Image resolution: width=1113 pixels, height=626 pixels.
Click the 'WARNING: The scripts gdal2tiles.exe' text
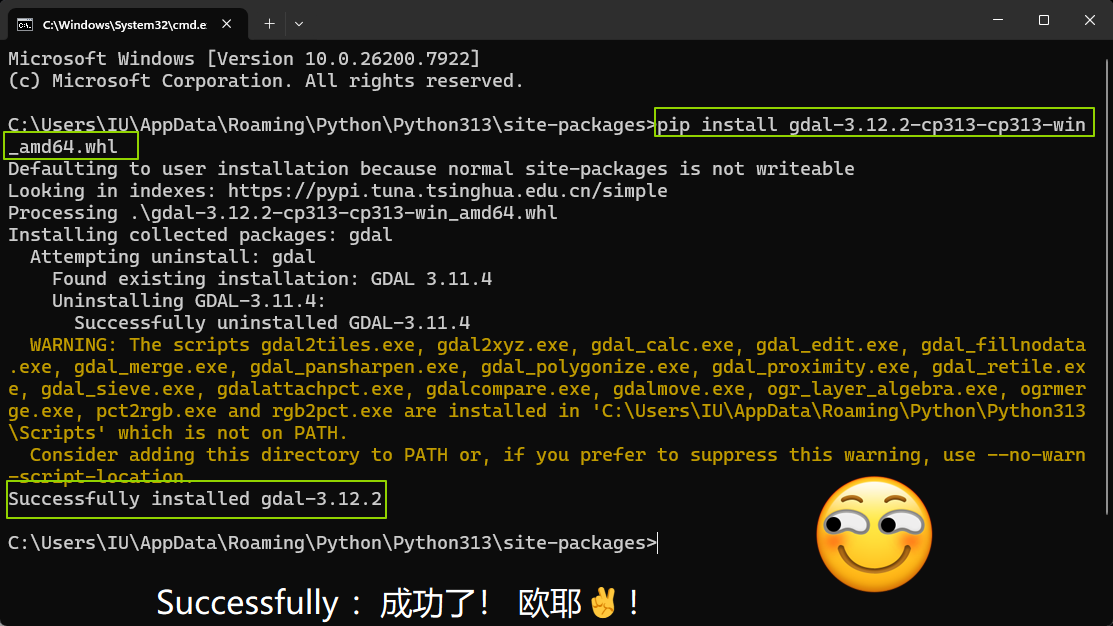point(547,389)
